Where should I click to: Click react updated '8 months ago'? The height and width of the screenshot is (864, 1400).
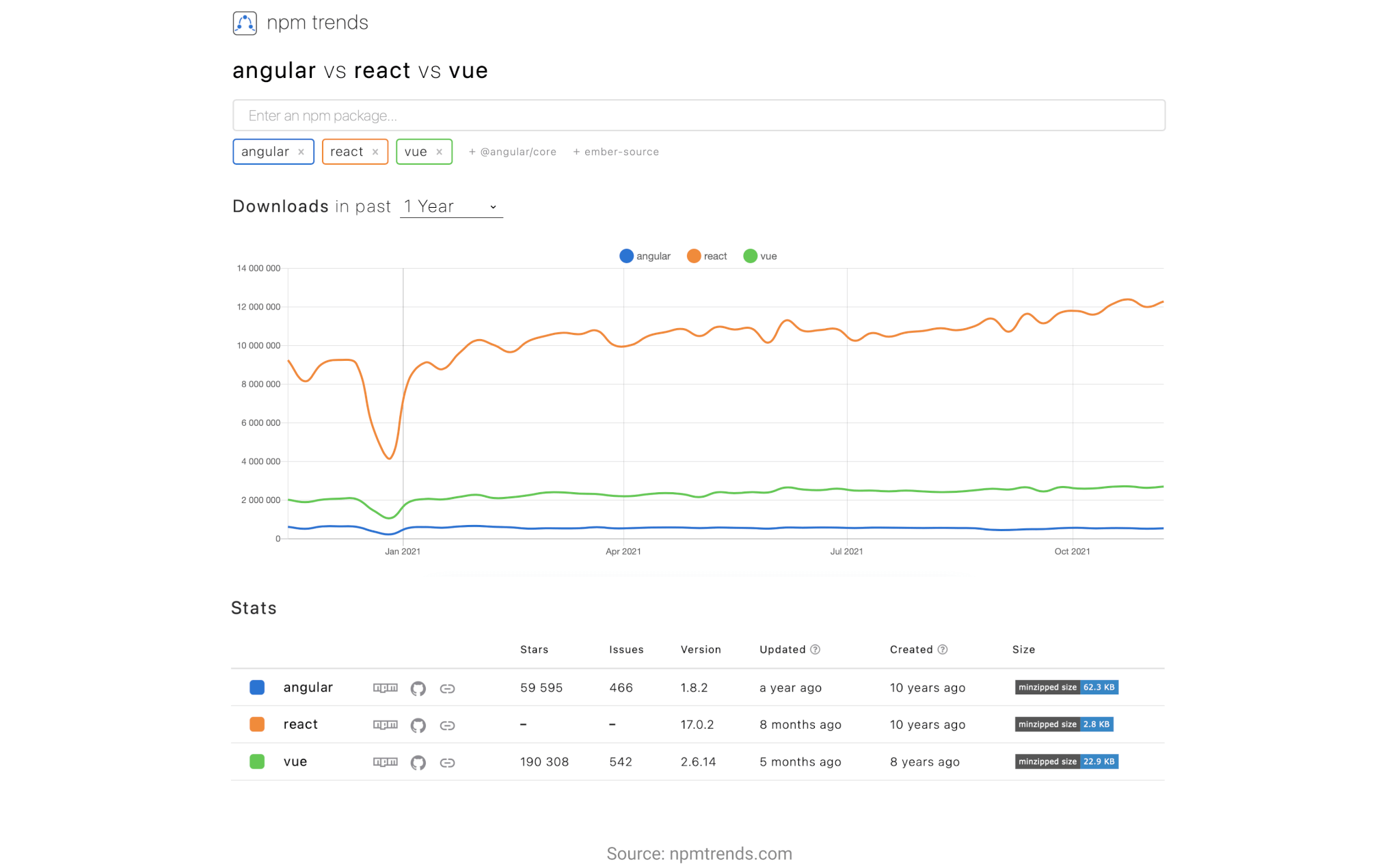[x=800, y=725]
